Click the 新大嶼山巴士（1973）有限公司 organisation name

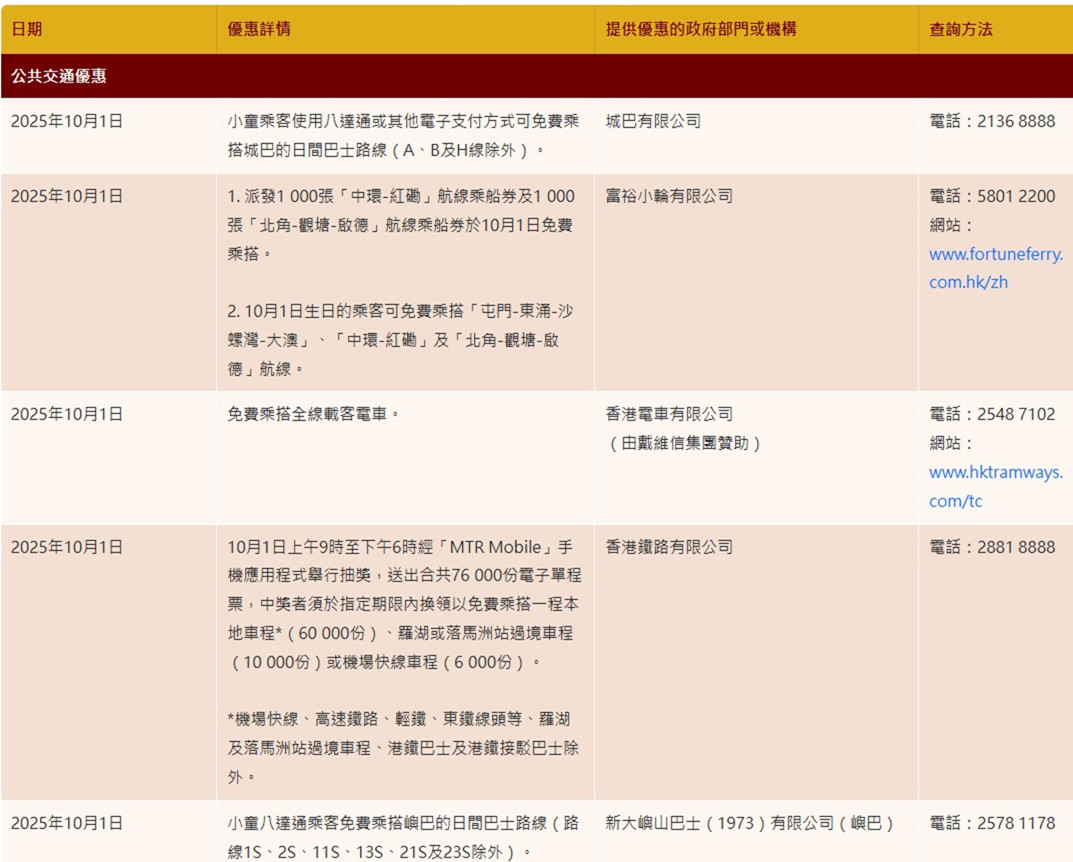tap(749, 823)
